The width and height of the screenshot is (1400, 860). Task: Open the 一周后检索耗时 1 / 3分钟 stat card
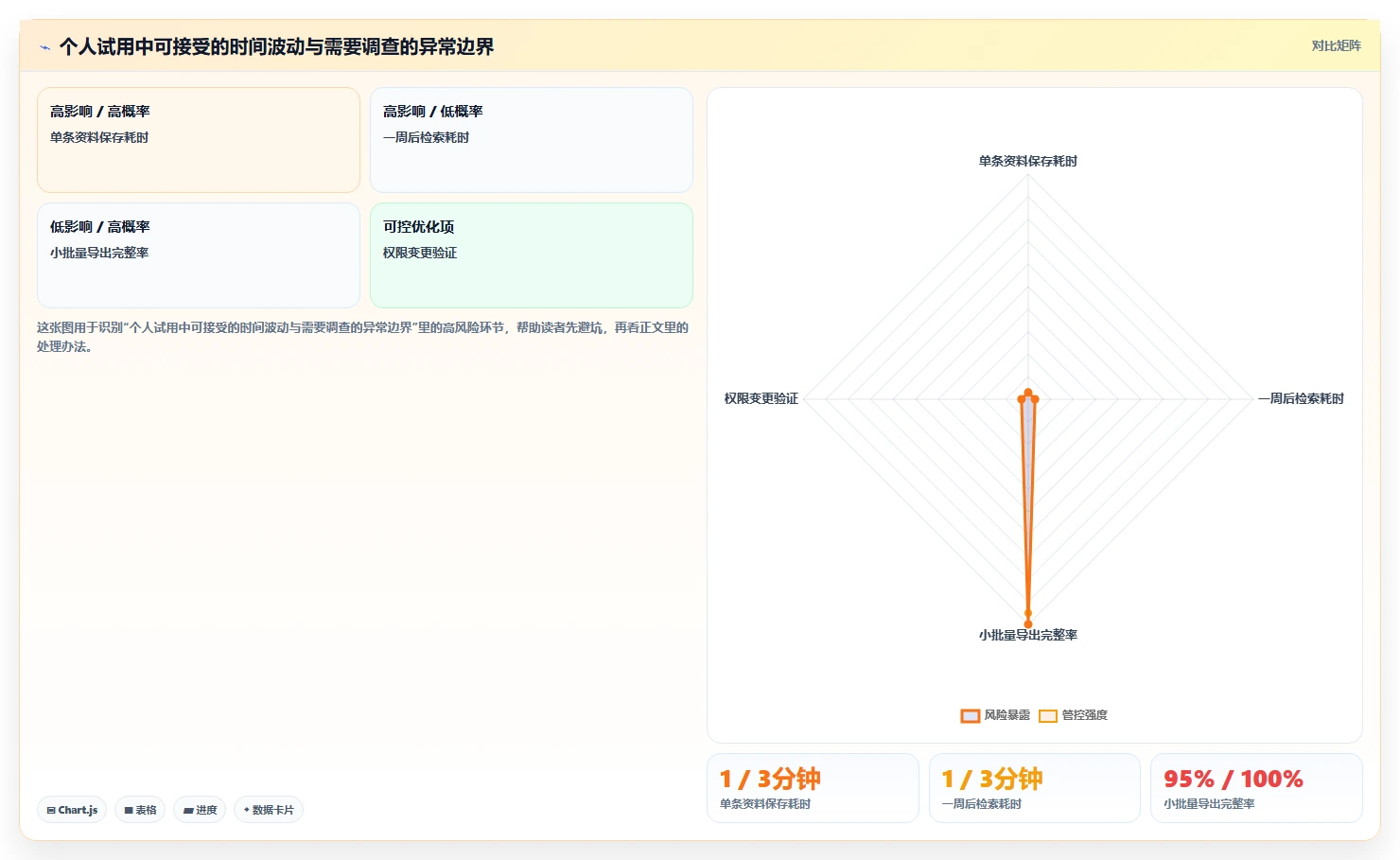click(x=1035, y=788)
